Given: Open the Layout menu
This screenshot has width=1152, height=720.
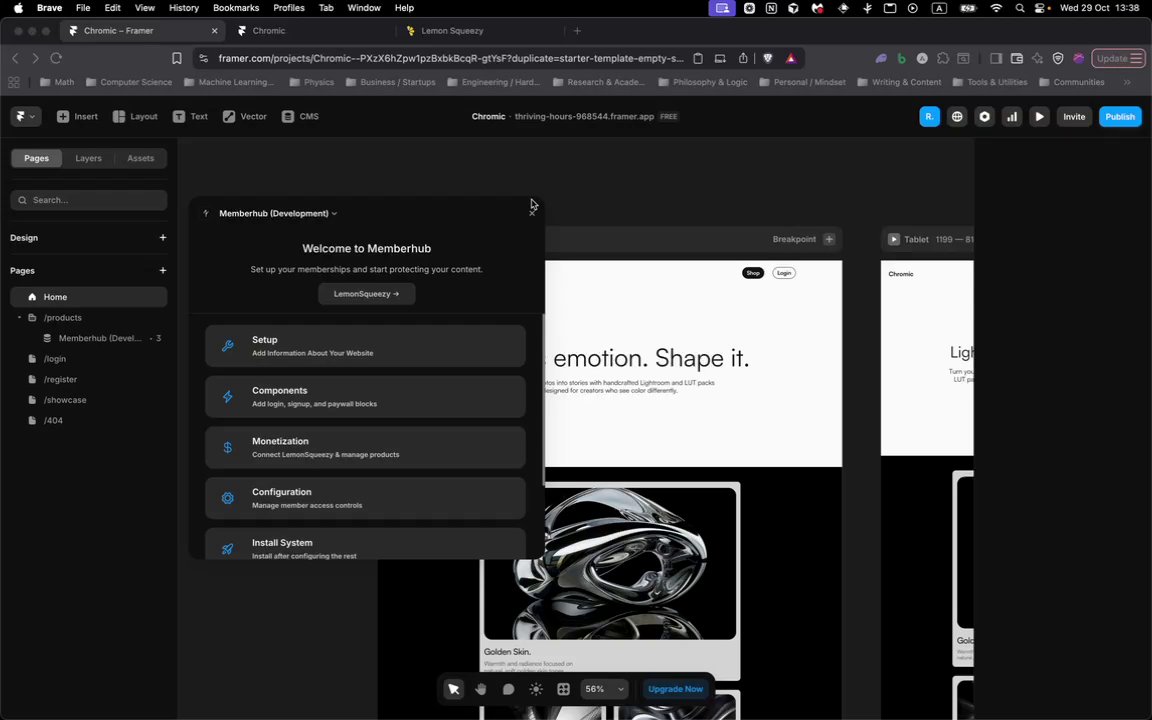Looking at the screenshot, I should click(135, 116).
